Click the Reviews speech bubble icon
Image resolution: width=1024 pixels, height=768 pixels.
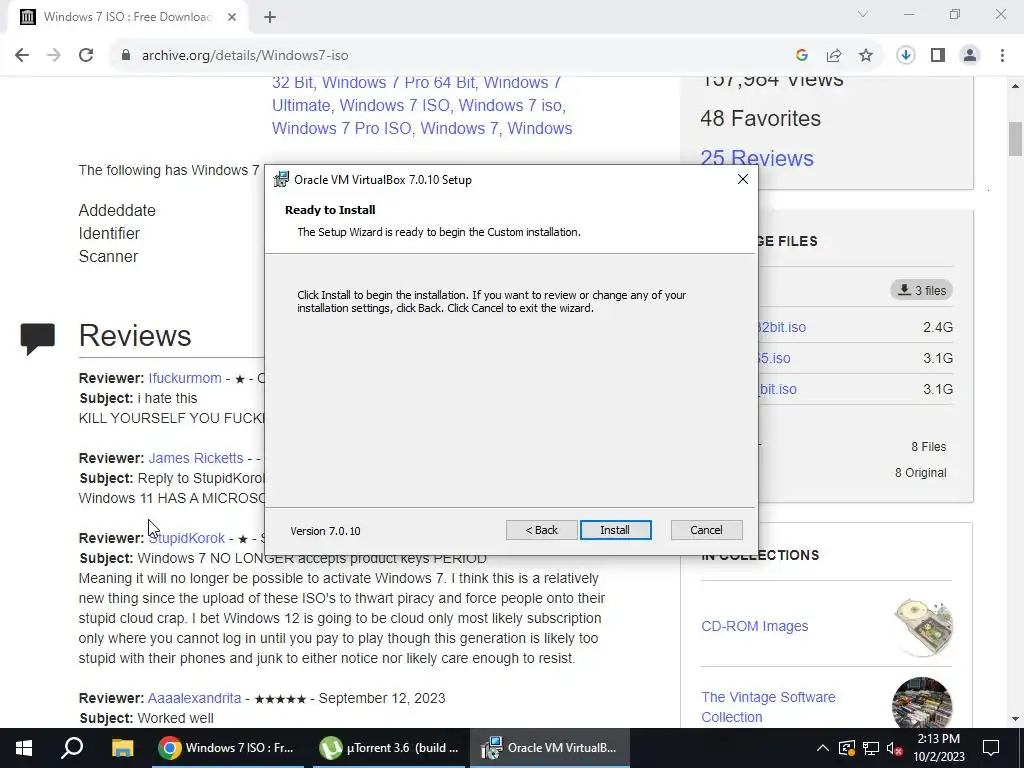tap(38, 339)
